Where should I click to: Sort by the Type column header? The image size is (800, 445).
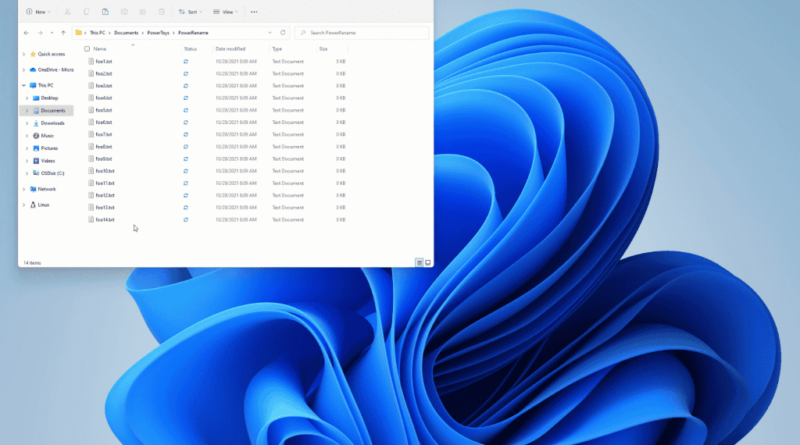[x=277, y=49]
